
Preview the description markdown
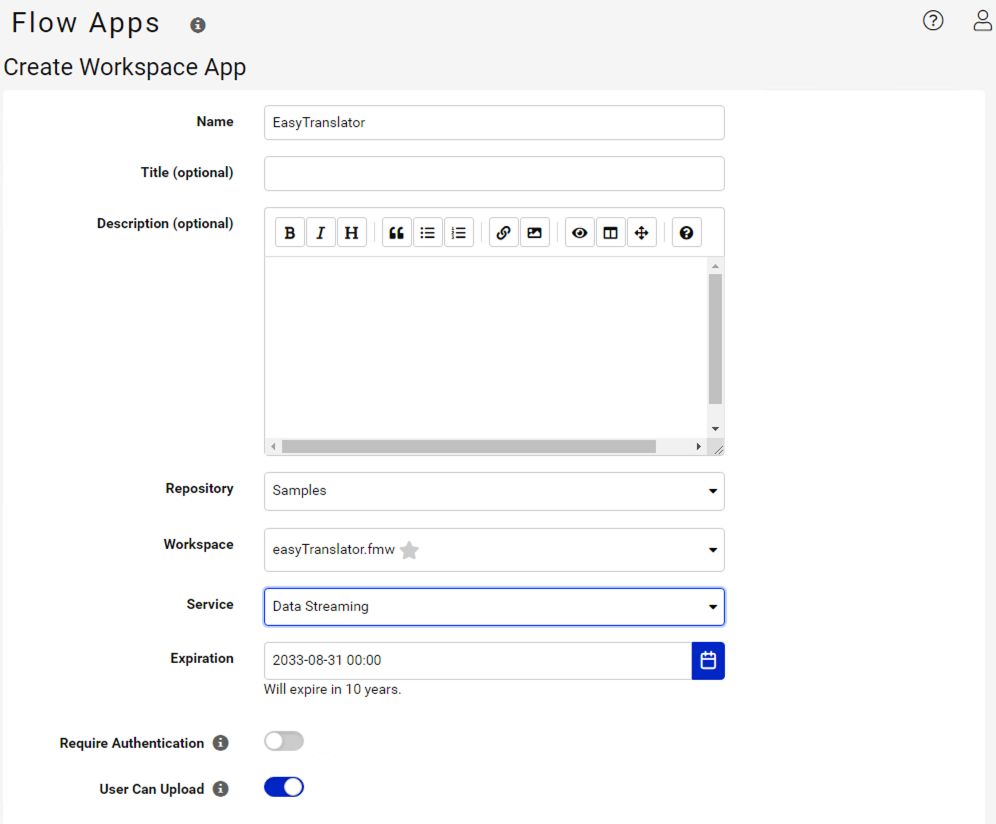[579, 232]
